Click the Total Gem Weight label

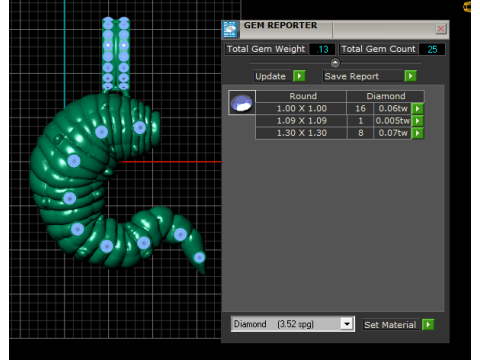(x=266, y=49)
